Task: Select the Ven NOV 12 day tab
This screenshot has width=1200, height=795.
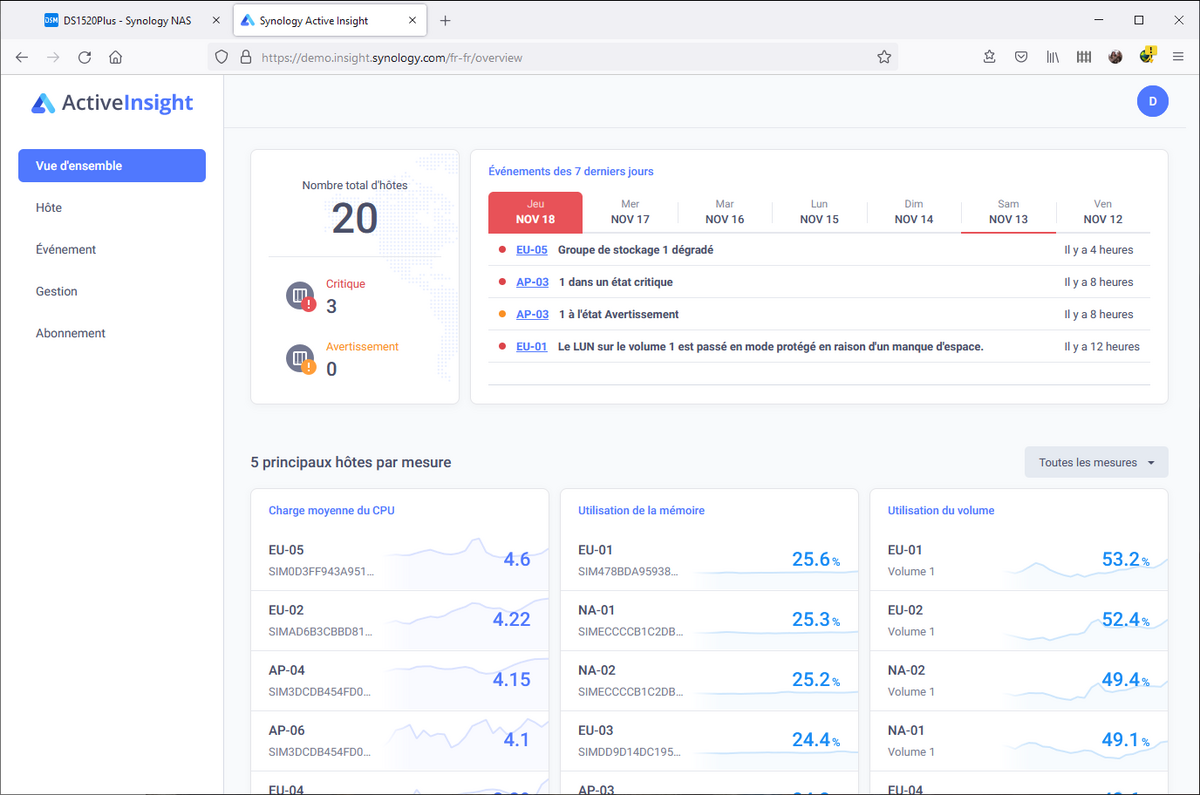Action: pos(1103,212)
